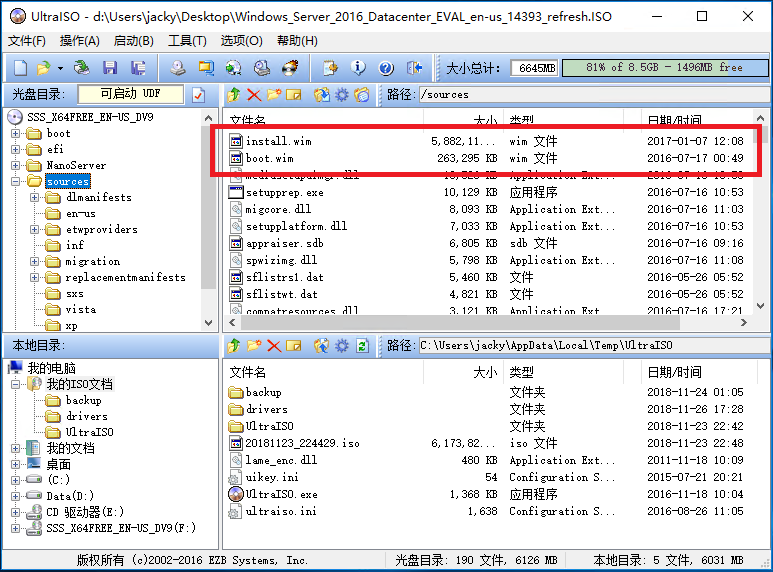
Task: Expand the boot folder in disc tree
Action: (x=15, y=134)
